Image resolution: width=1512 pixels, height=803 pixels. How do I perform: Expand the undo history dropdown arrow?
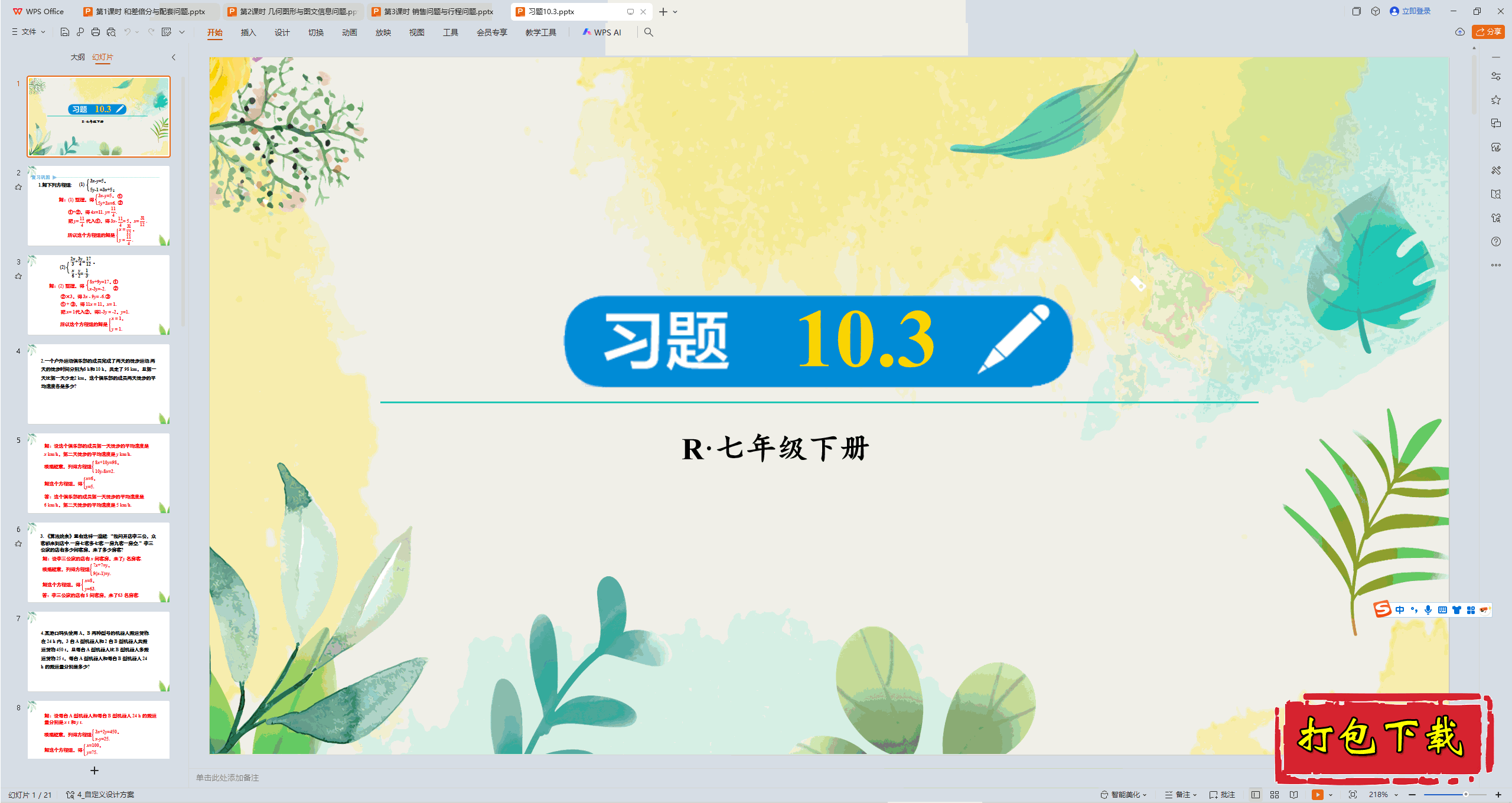137,32
